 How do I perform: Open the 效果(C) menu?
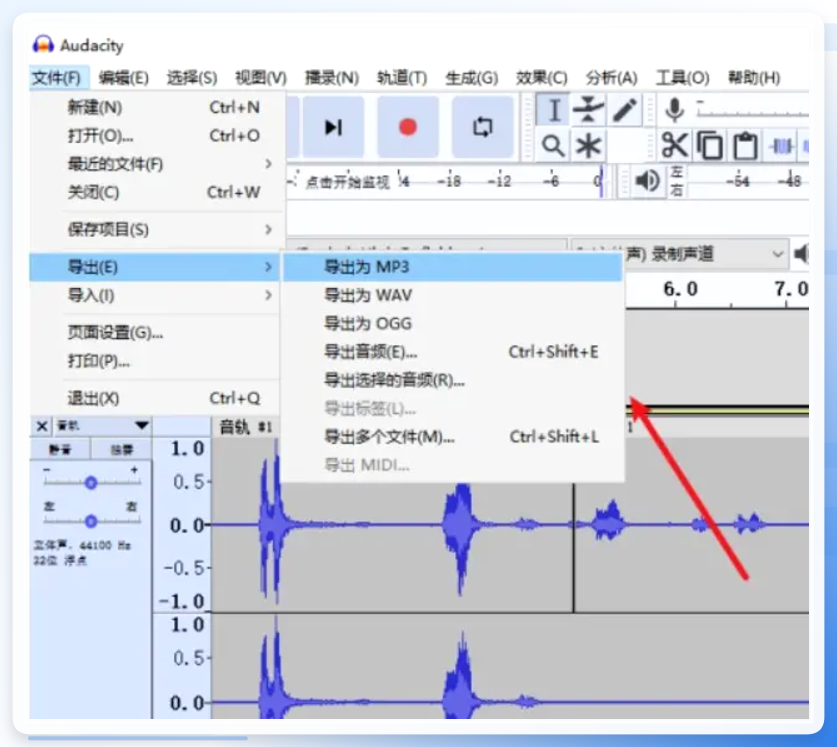coord(541,78)
